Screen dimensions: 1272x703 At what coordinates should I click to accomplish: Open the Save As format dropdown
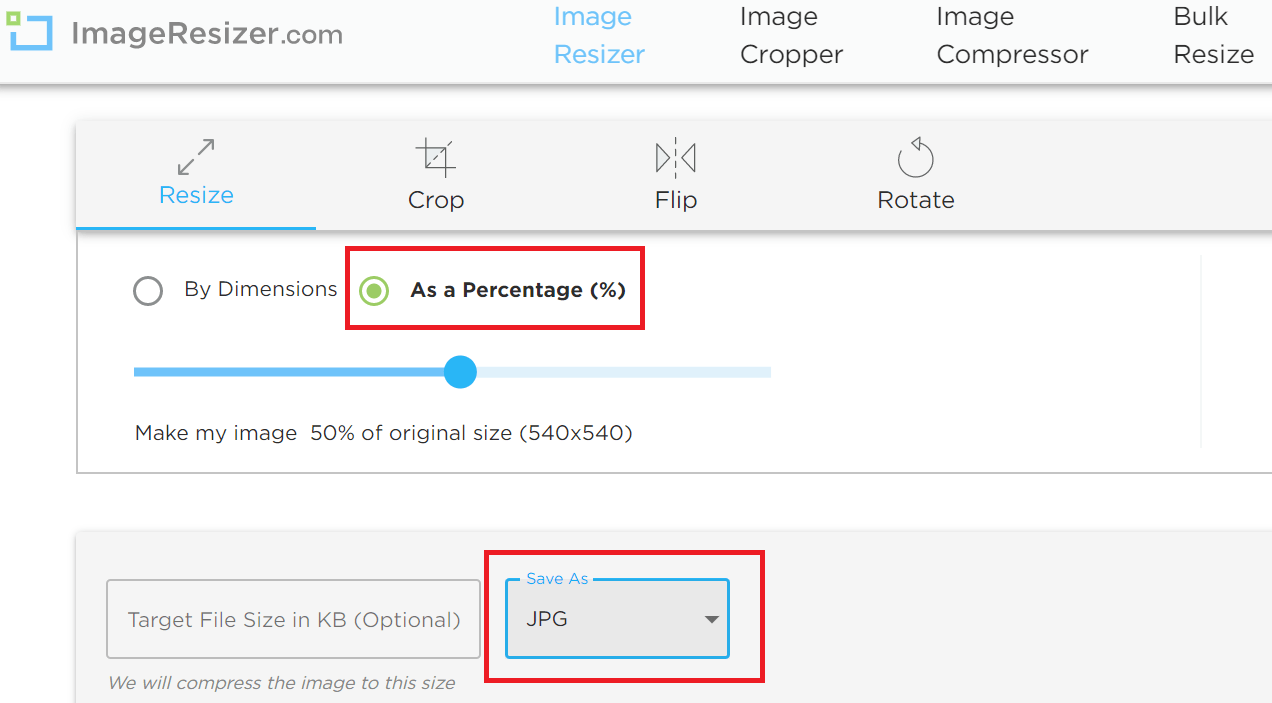[x=617, y=619]
